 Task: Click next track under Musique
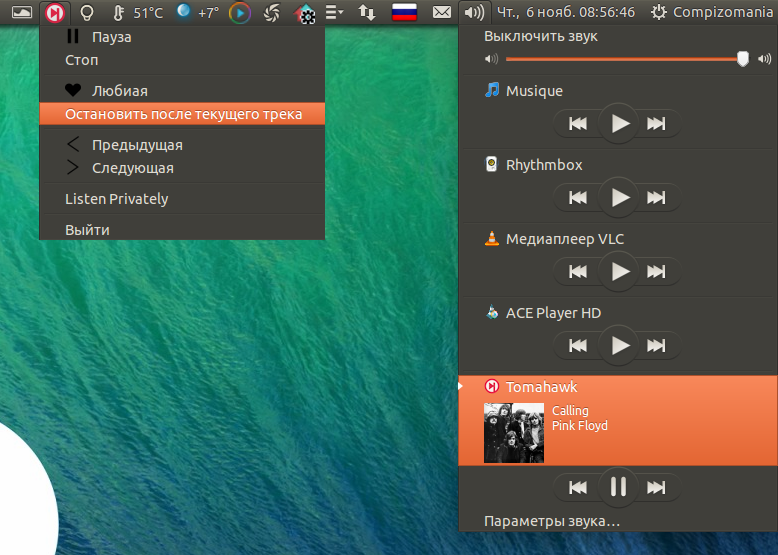pyautogui.click(x=656, y=123)
